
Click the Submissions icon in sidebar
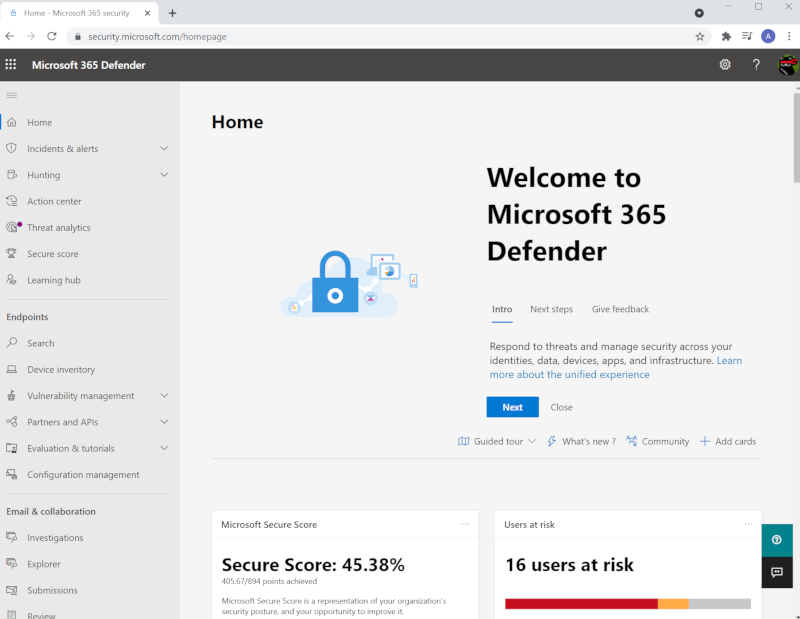(x=12, y=590)
